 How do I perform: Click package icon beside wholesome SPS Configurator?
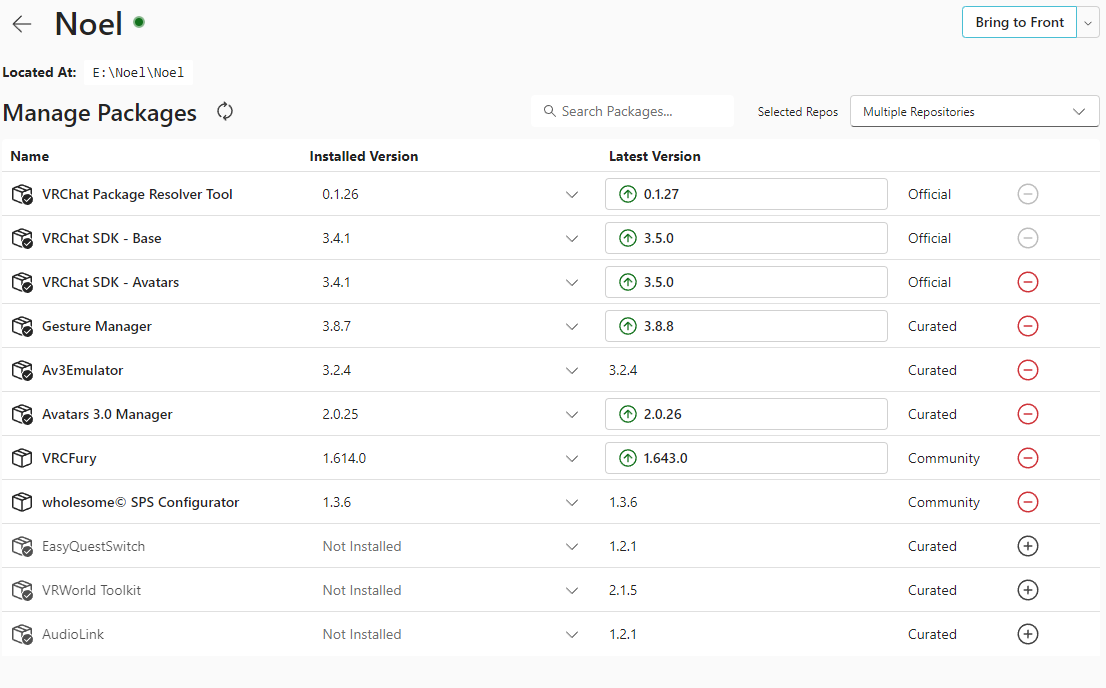pos(23,502)
